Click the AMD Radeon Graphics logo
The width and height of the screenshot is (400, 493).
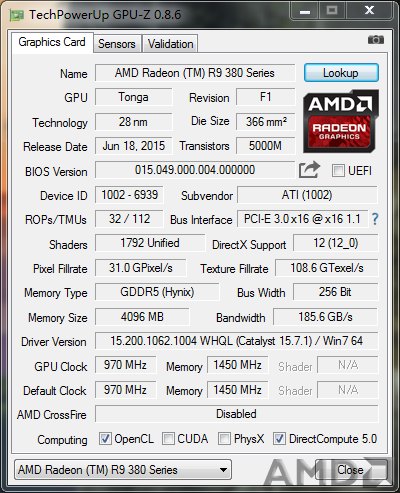pos(341,121)
